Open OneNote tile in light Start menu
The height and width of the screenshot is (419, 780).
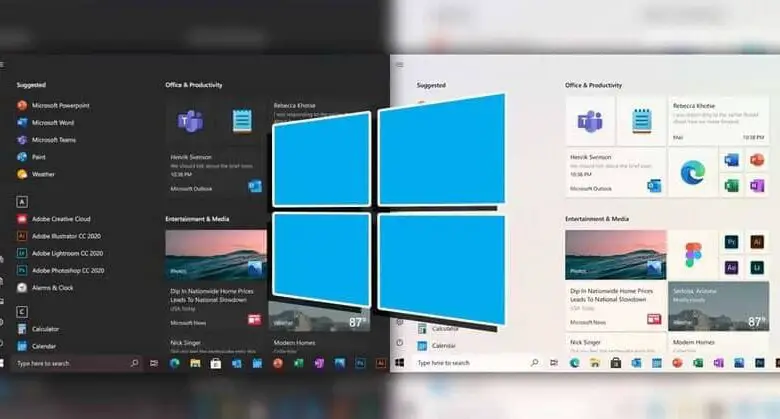point(757,186)
